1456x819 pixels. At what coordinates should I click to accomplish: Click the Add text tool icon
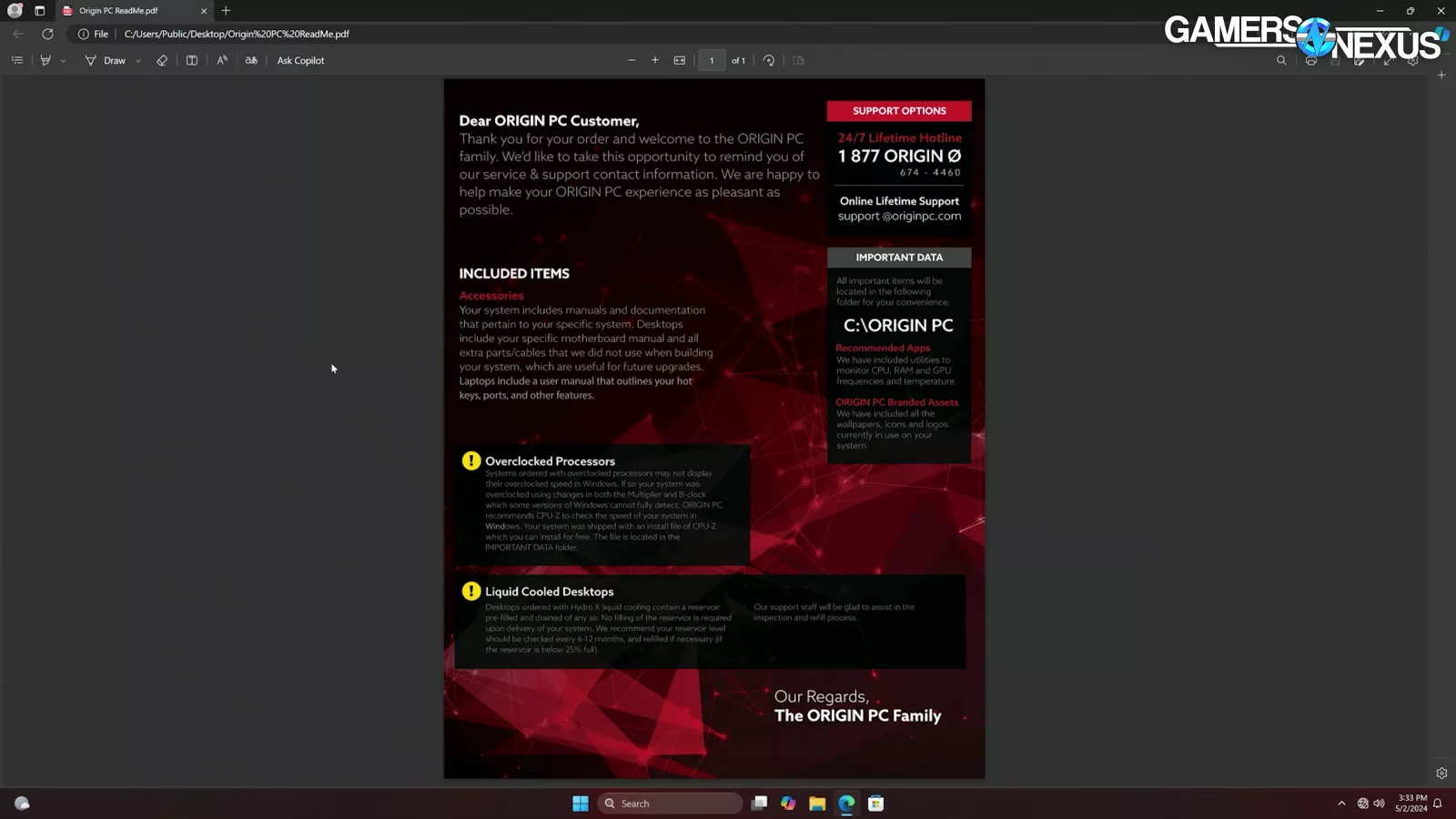(192, 60)
